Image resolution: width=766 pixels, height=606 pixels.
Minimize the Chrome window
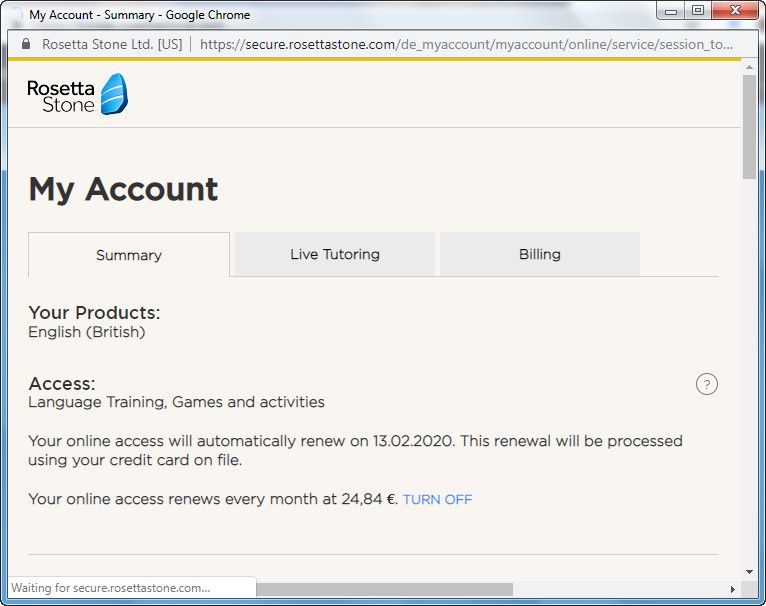(x=671, y=11)
